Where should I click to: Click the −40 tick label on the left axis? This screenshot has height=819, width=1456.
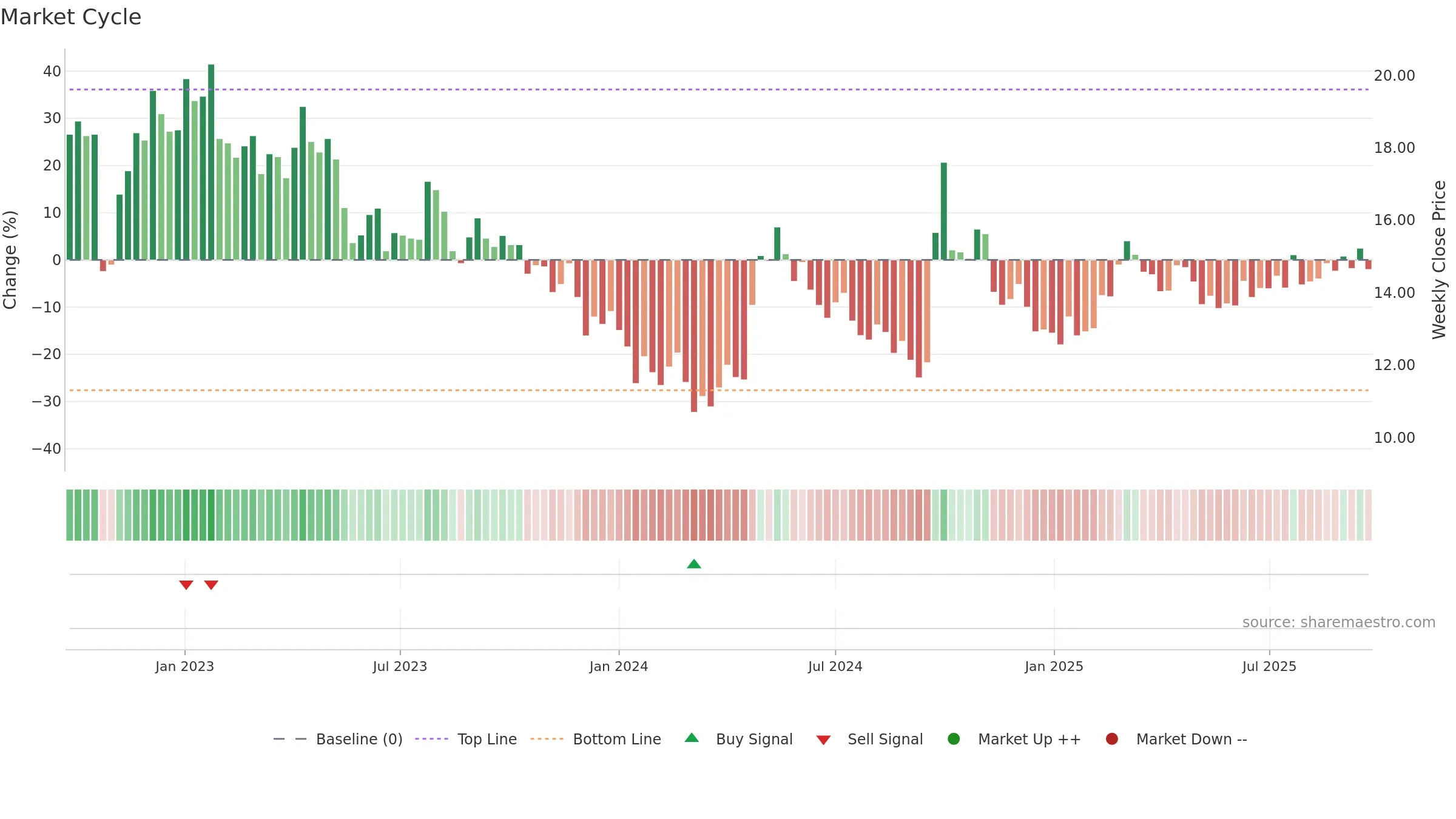coord(47,449)
